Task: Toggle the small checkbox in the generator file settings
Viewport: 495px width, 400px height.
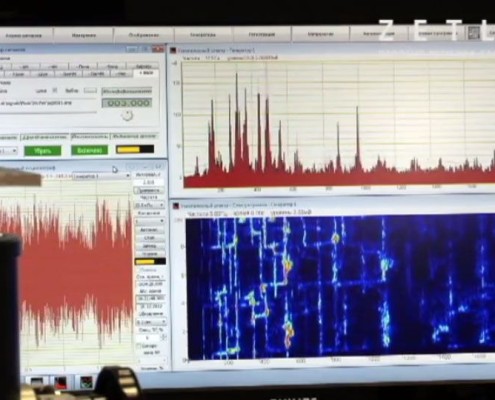Action: click(x=55, y=90)
